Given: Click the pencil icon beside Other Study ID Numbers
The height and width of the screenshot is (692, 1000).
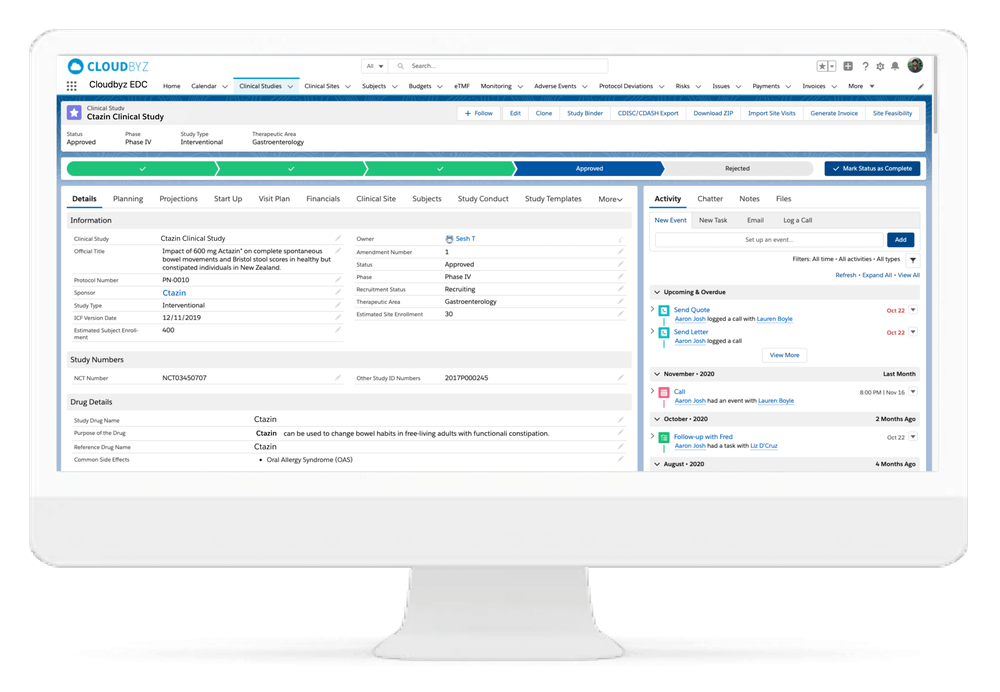Looking at the screenshot, I should tap(621, 378).
